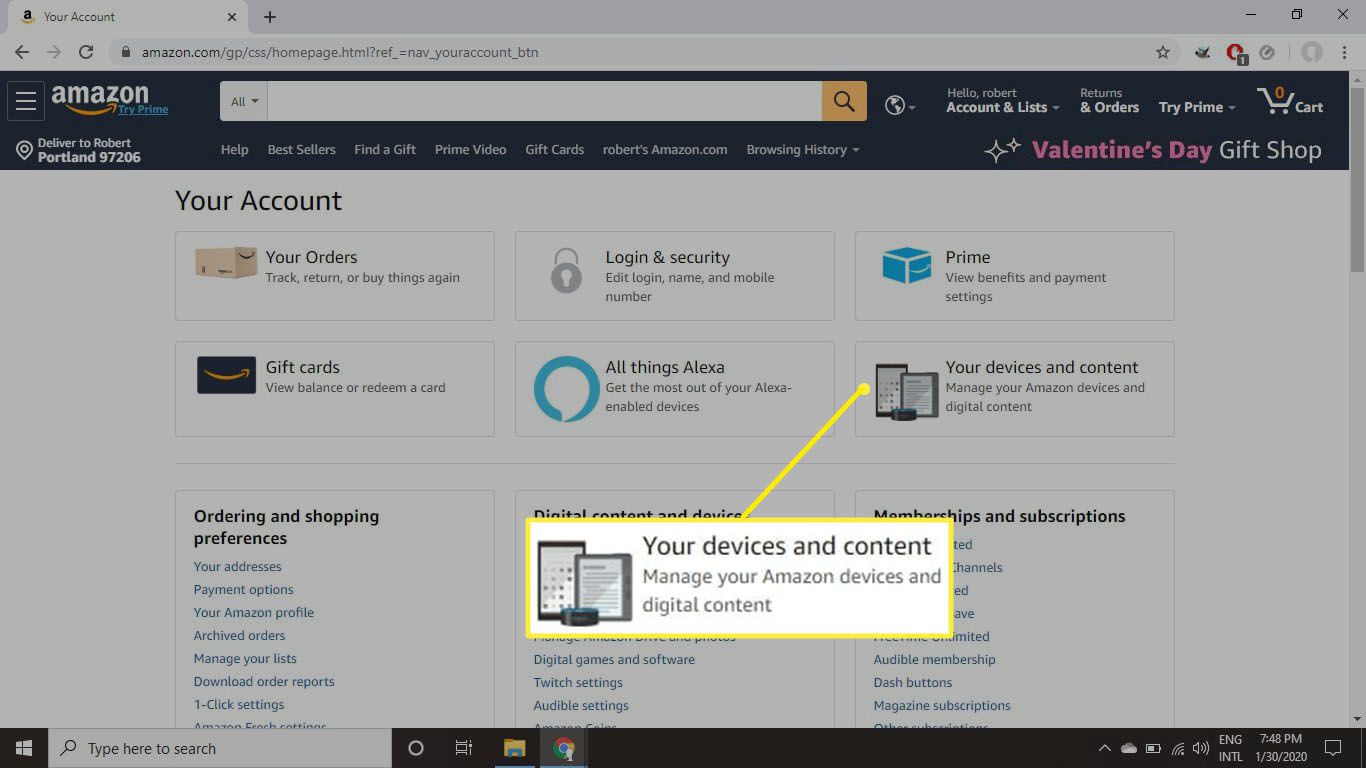
Task: Open Manage your lists link
Action: [245, 659]
